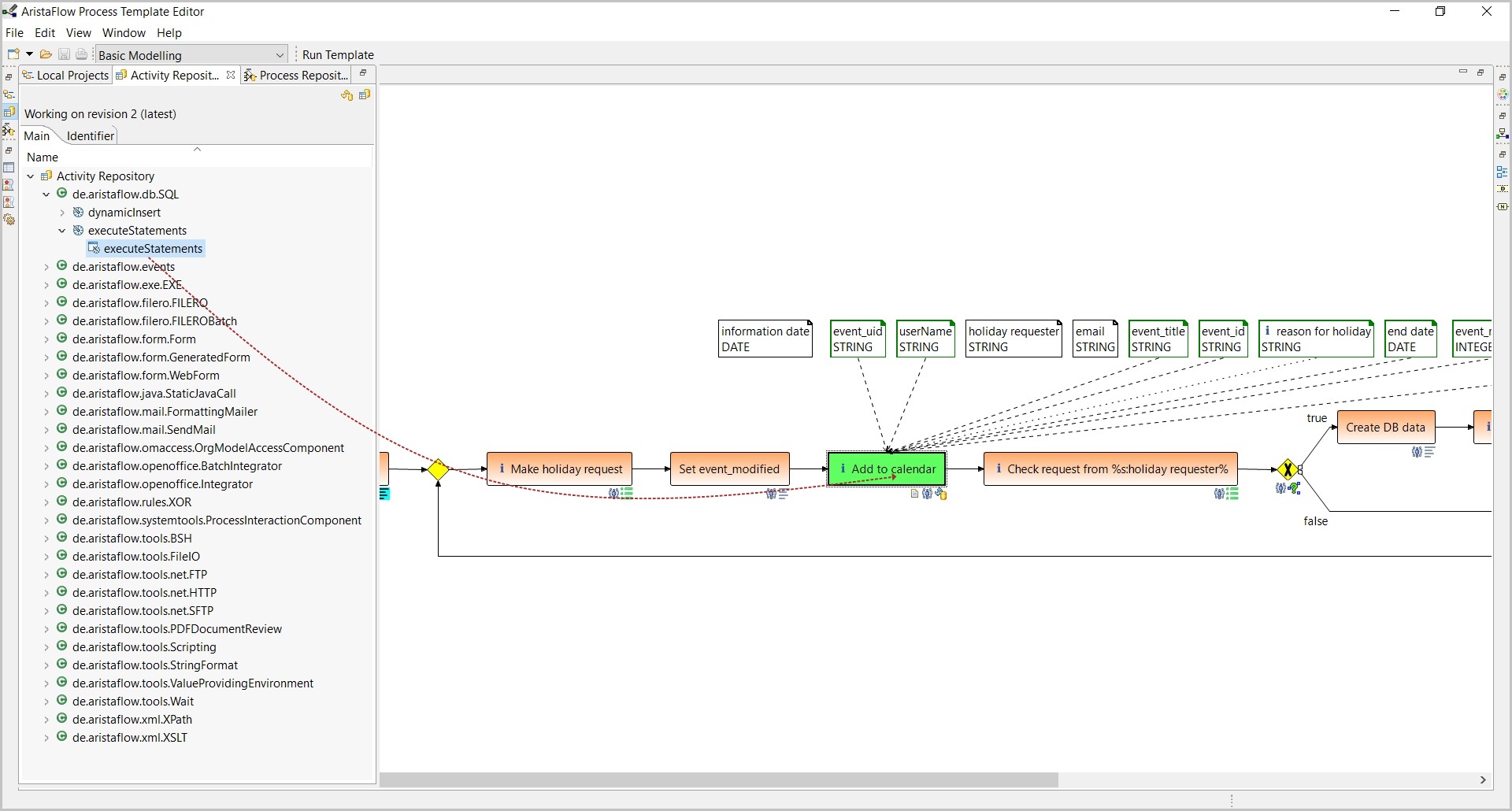
Task: Click the Run Template button
Action: pos(338,54)
